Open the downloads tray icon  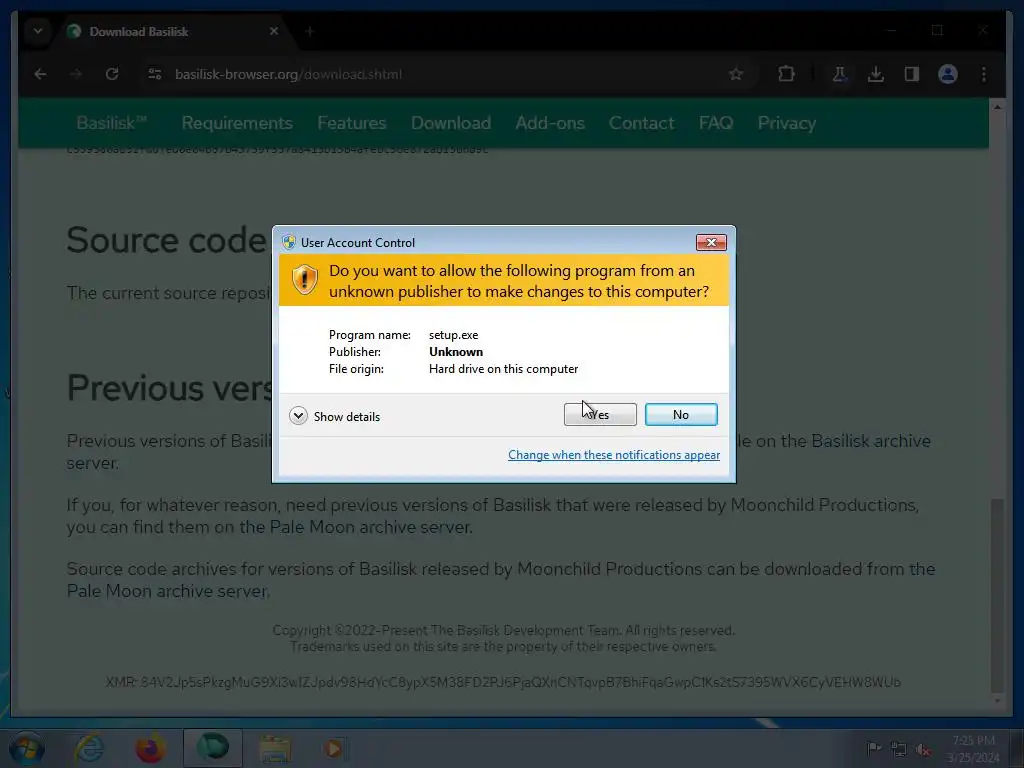coord(876,74)
